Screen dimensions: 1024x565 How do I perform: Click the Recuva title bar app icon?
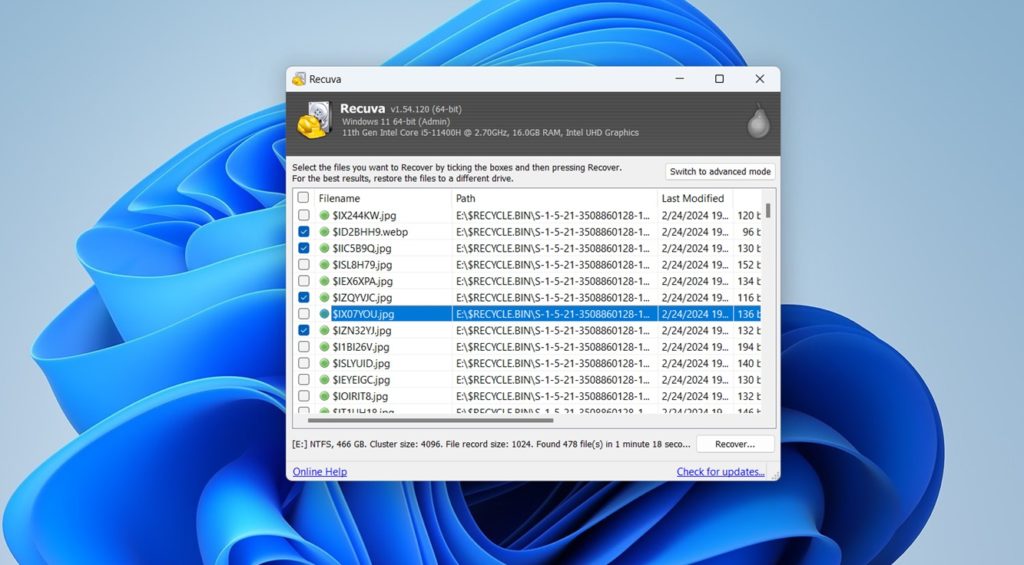point(299,79)
